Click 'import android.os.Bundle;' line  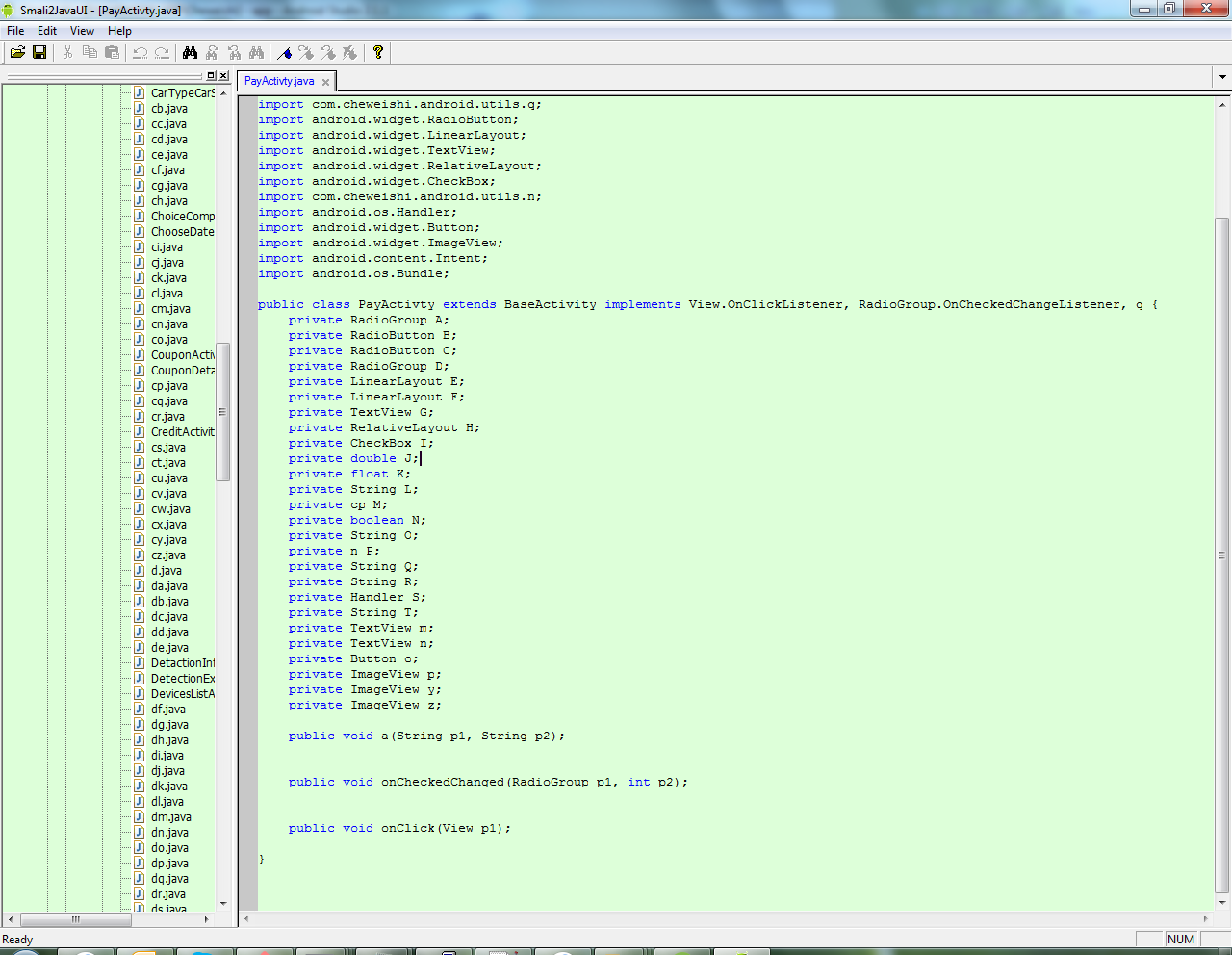coord(353,273)
